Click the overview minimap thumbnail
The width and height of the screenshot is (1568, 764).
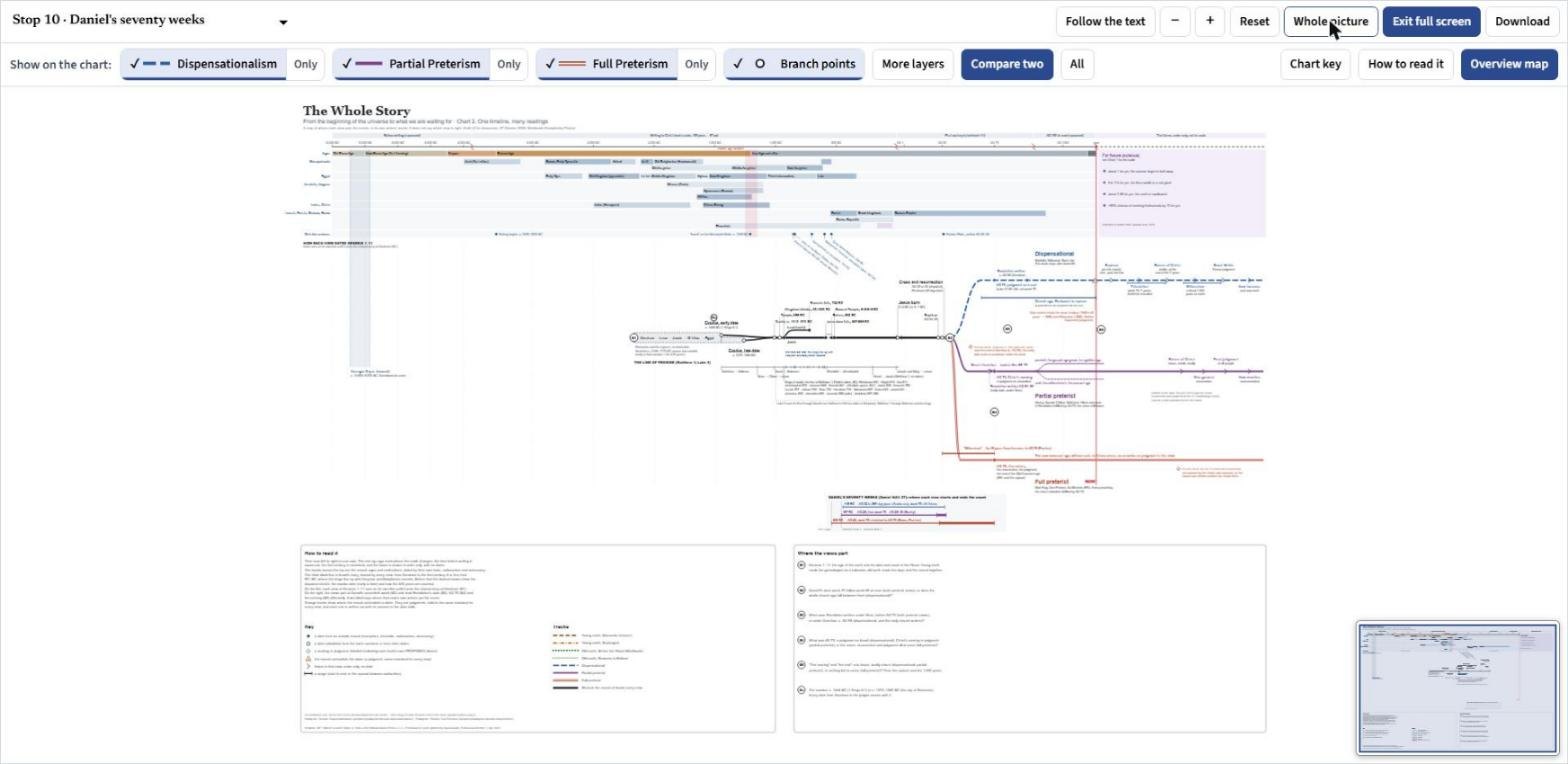(x=1457, y=687)
